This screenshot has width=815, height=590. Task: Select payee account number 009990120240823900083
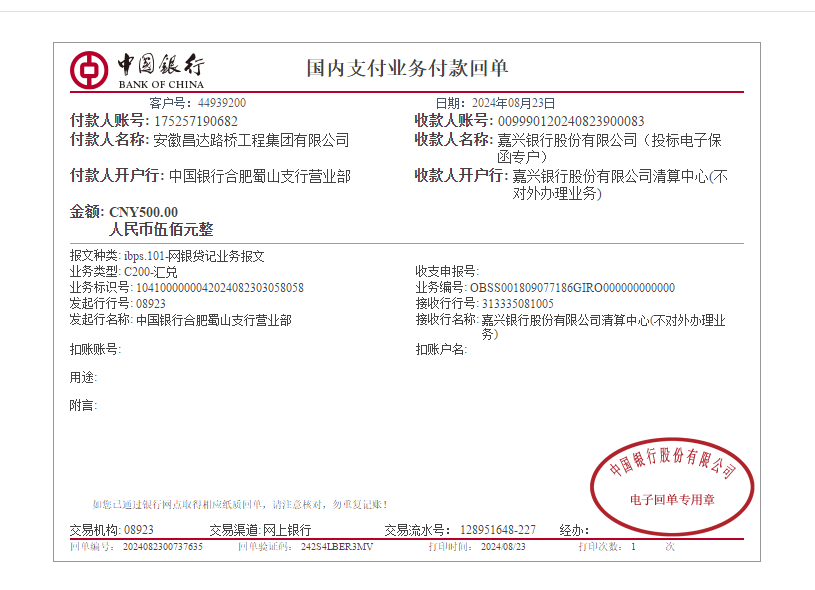click(571, 121)
